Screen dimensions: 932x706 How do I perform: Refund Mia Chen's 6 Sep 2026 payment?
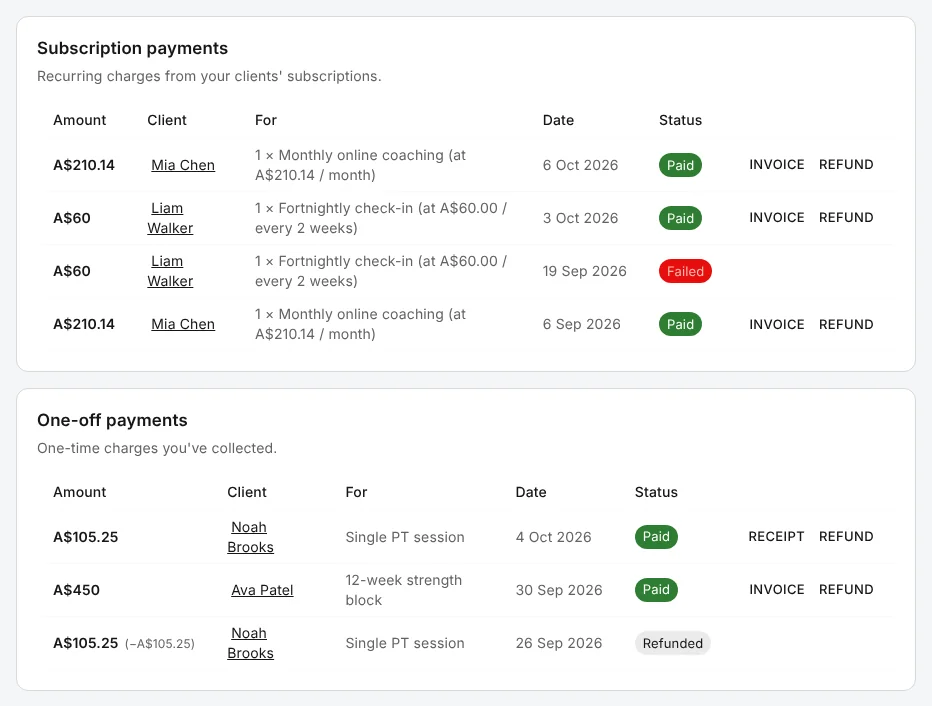click(846, 324)
